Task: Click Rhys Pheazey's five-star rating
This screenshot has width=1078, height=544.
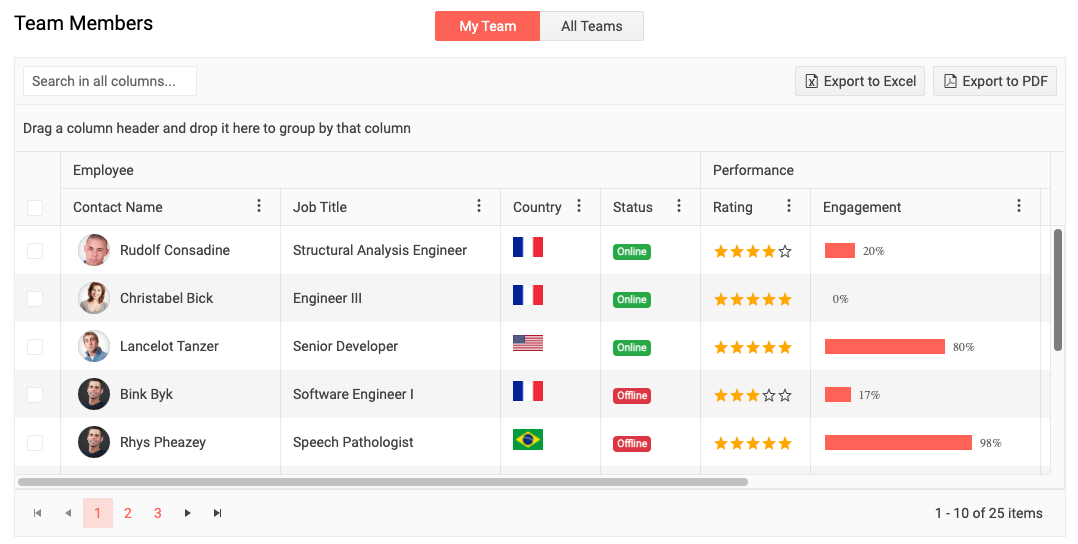Action: point(753,444)
